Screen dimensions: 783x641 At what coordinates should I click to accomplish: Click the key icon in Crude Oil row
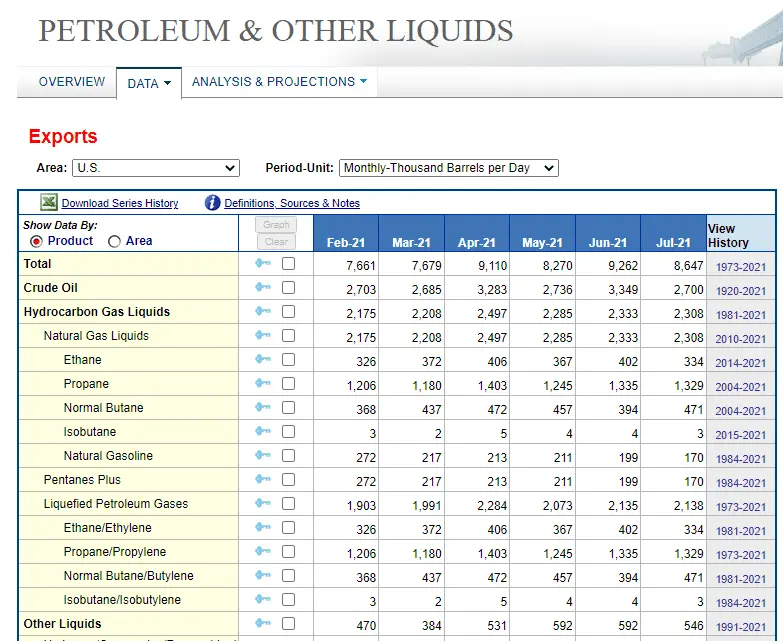coord(263,287)
